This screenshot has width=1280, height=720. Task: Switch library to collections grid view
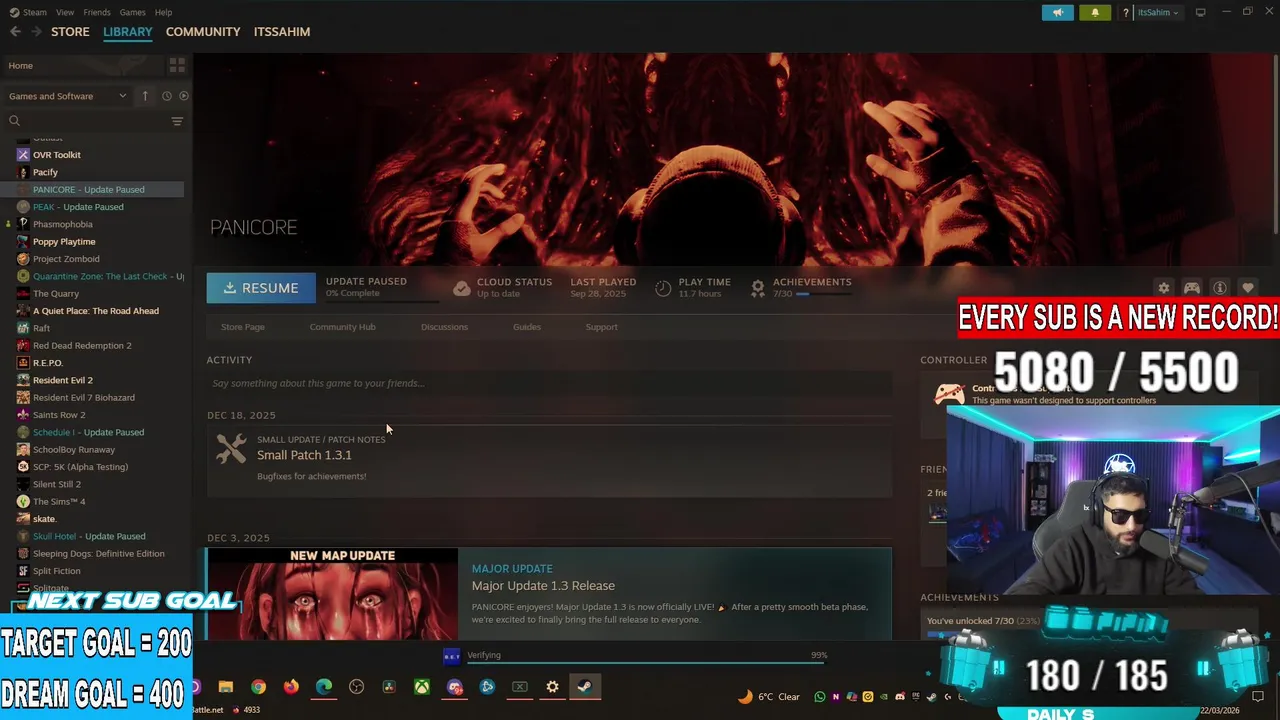[x=177, y=65]
